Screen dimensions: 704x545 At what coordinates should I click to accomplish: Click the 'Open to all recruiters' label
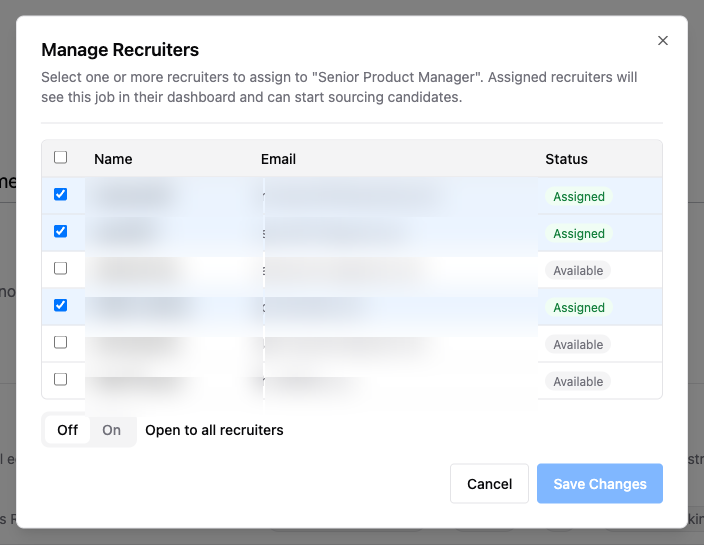point(214,430)
